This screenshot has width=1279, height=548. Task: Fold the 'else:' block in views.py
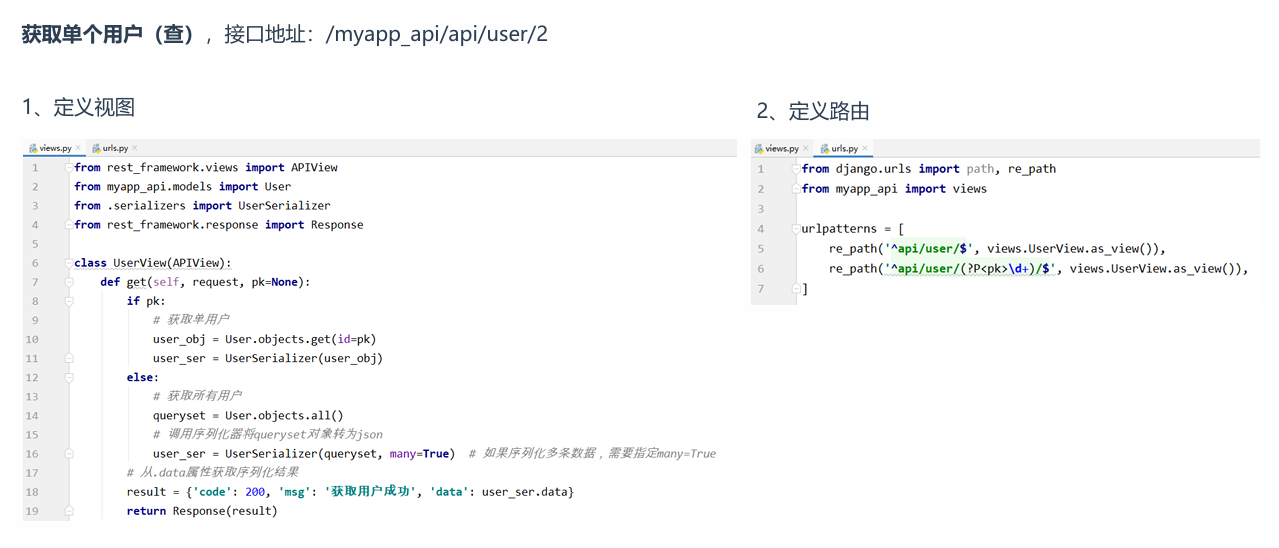coord(68,378)
